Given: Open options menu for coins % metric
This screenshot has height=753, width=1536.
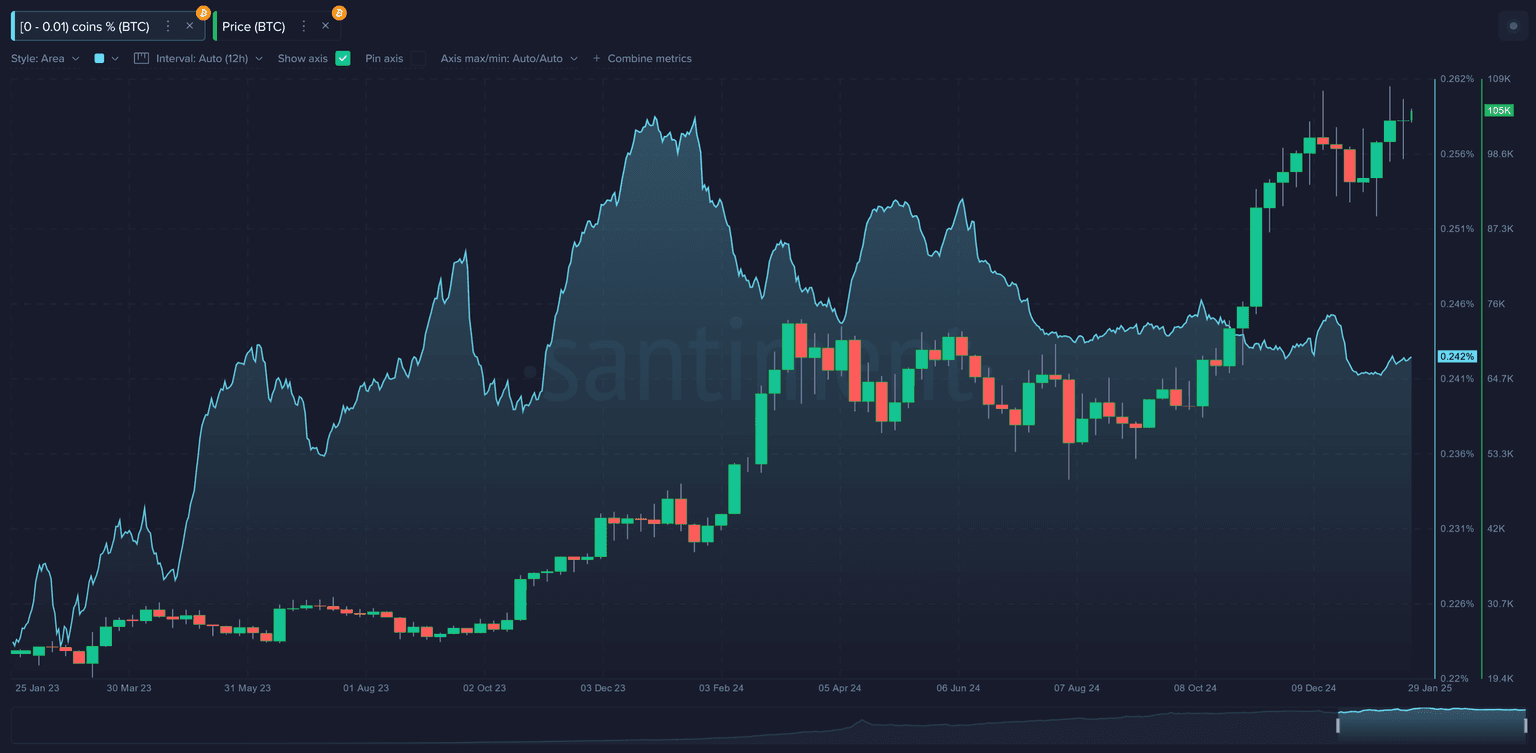Looking at the screenshot, I should point(167,26).
